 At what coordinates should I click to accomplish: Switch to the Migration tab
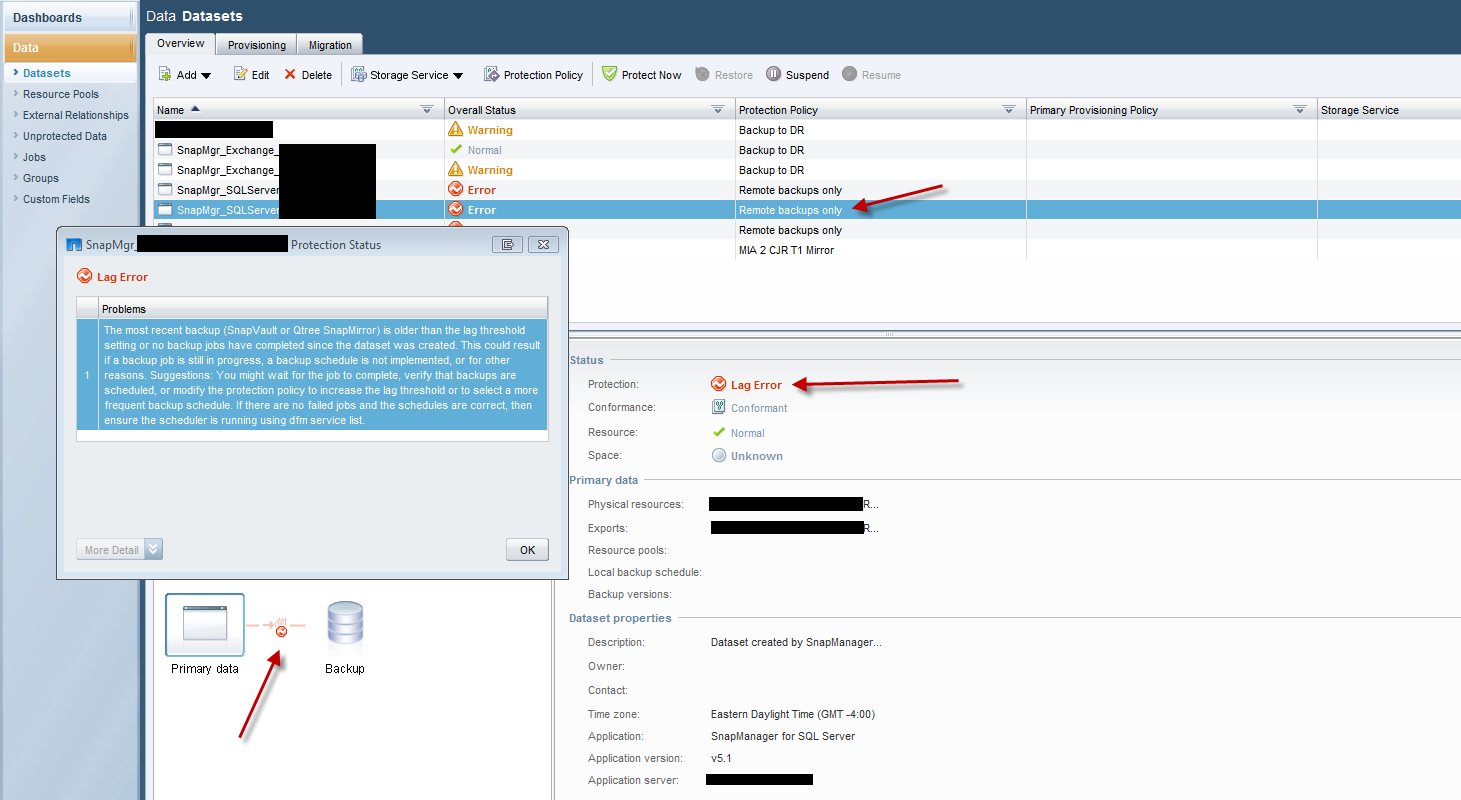pos(330,45)
